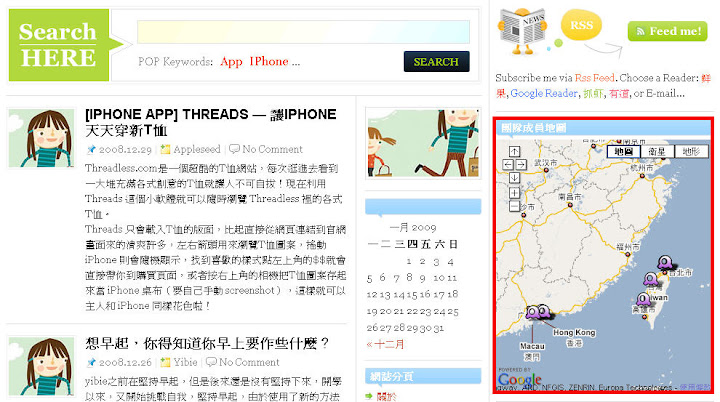
Task: Click the 福州市 city label on the map
Action: tap(627, 247)
